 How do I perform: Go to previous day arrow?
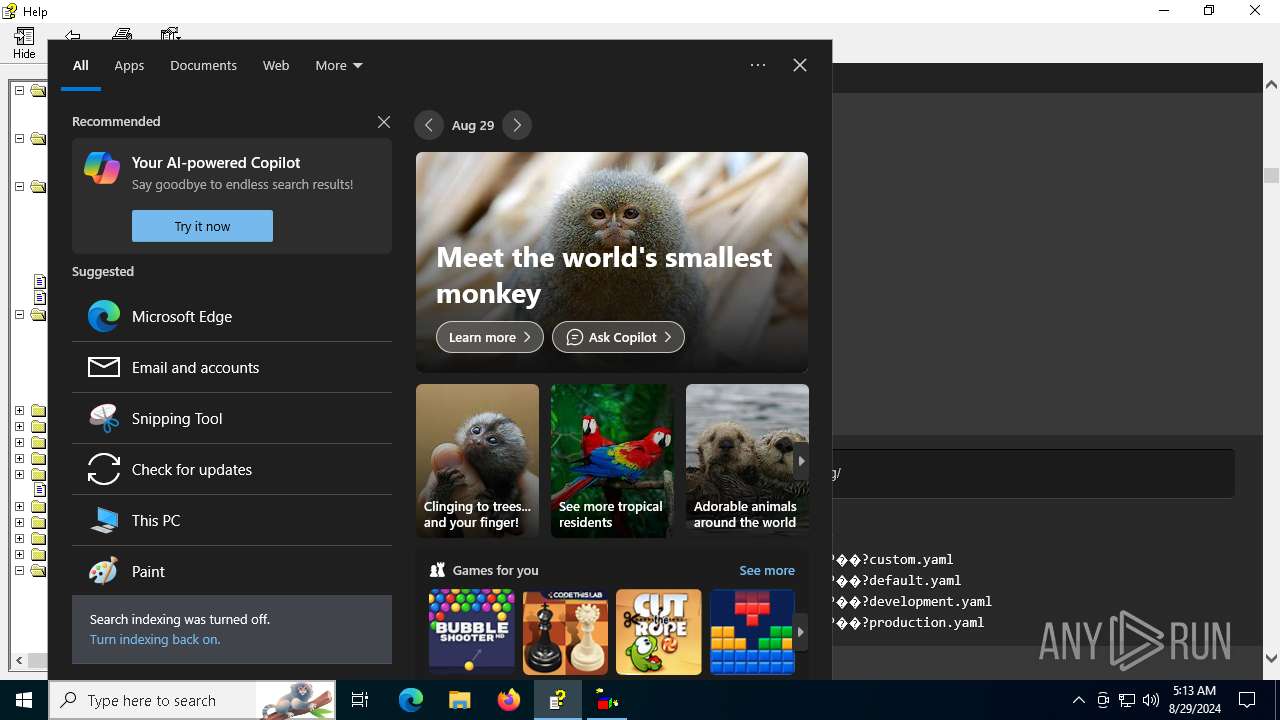pyautogui.click(x=429, y=125)
